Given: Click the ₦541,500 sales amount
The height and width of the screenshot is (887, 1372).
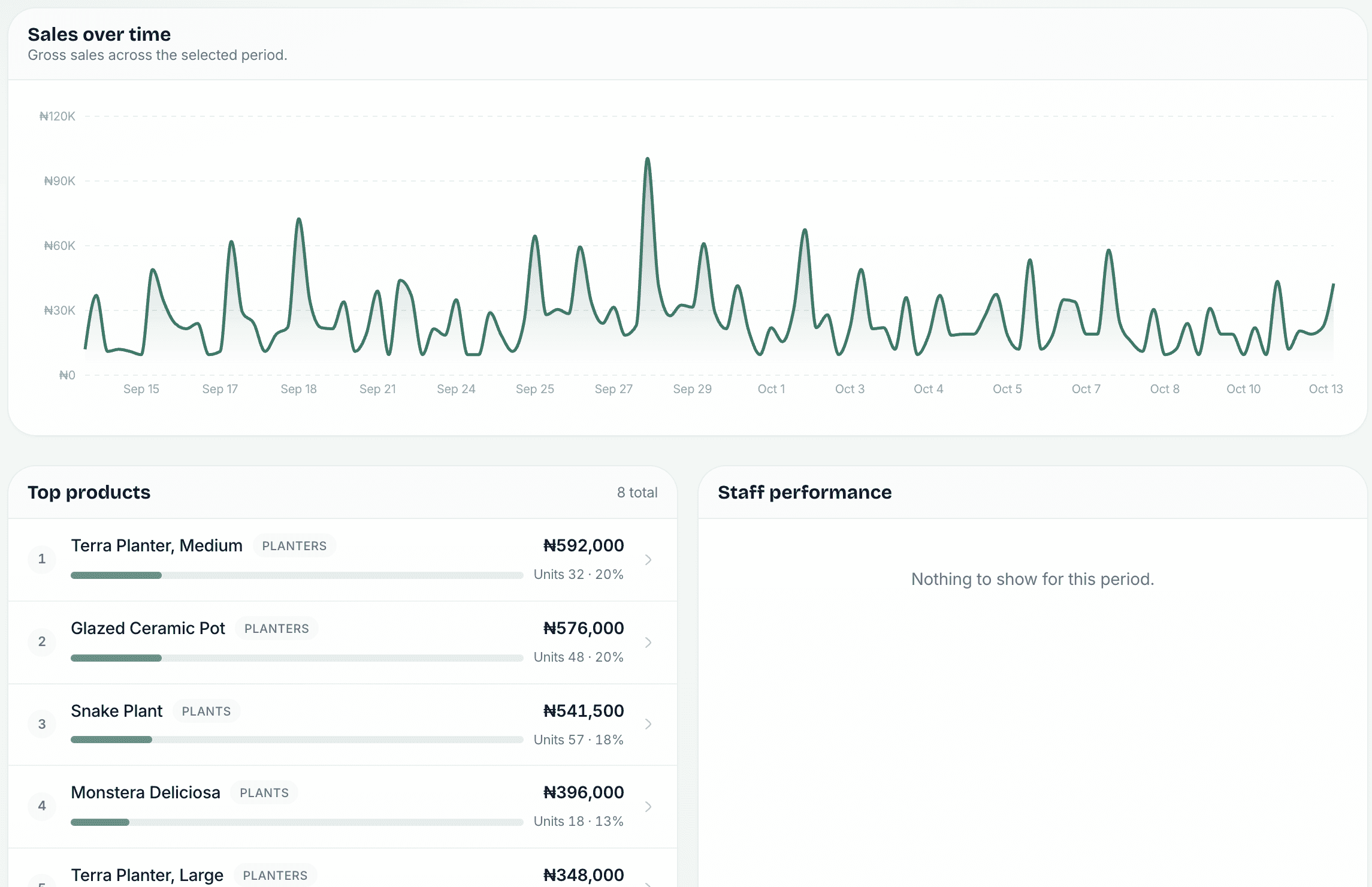Looking at the screenshot, I should pyautogui.click(x=584, y=711).
